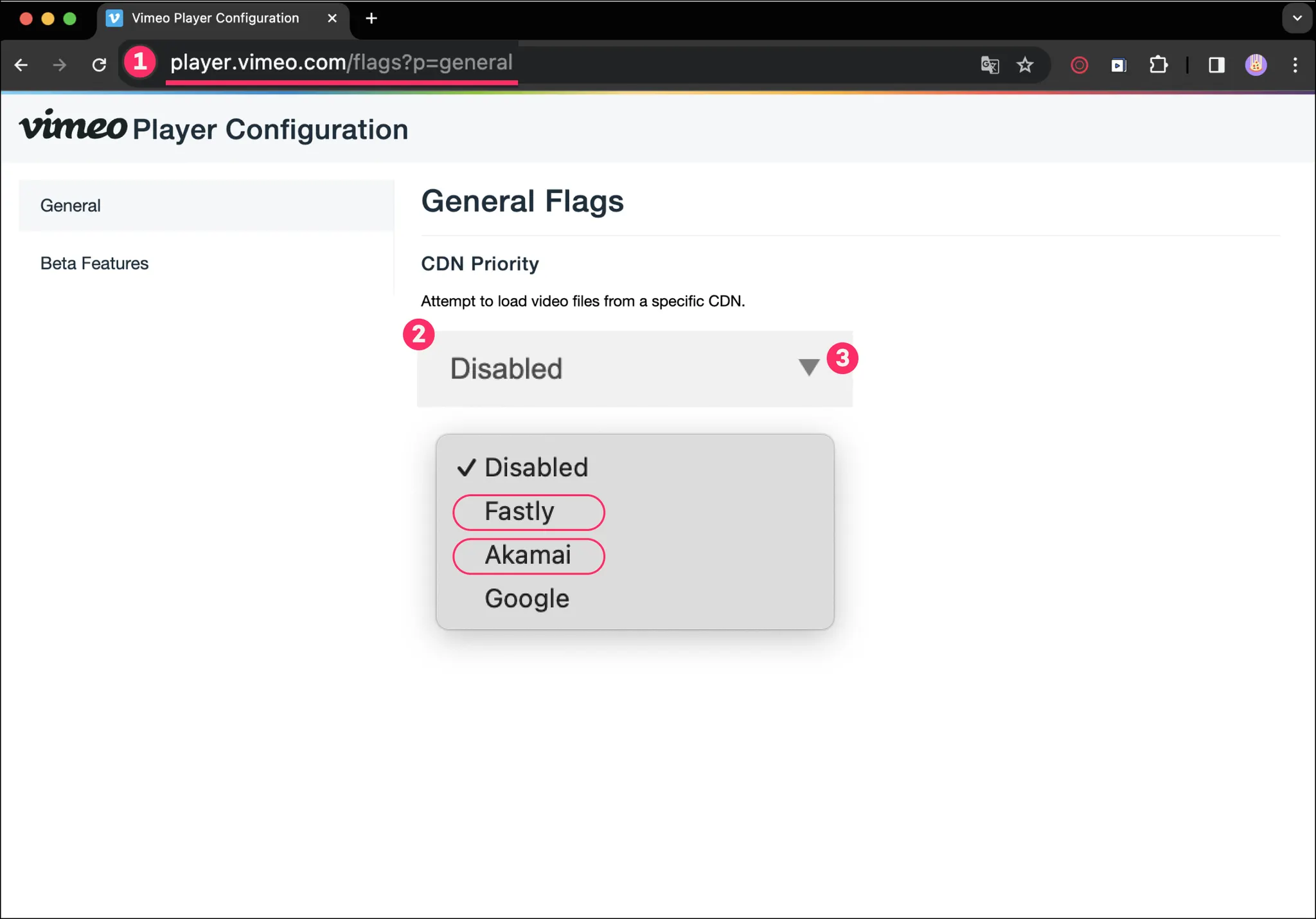Image resolution: width=1316 pixels, height=919 pixels.
Task: Open the General sidebar item
Action: (71, 206)
